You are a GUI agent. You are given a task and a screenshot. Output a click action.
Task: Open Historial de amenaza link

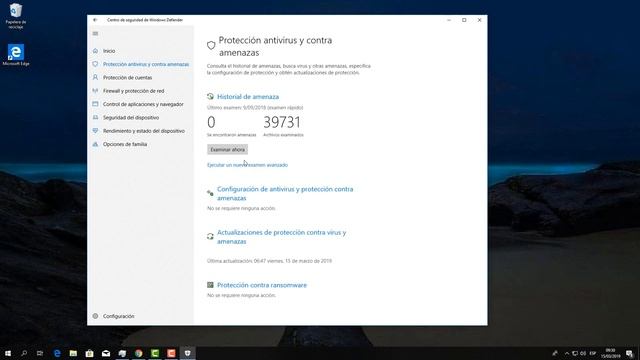tap(248, 97)
